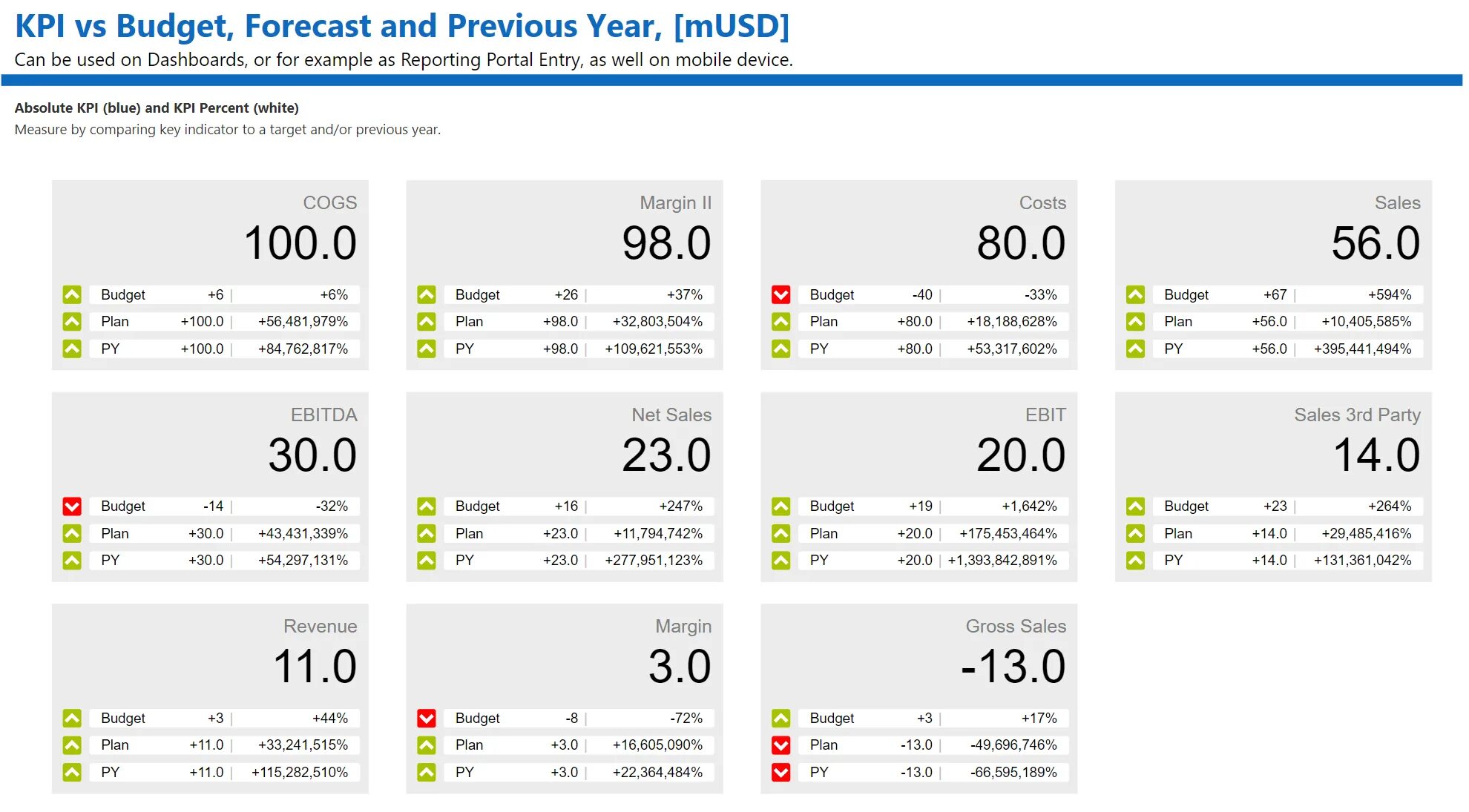The width and height of the screenshot is (1469, 812).
Task: Select the COGS card title
Action: pyautogui.click(x=330, y=202)
